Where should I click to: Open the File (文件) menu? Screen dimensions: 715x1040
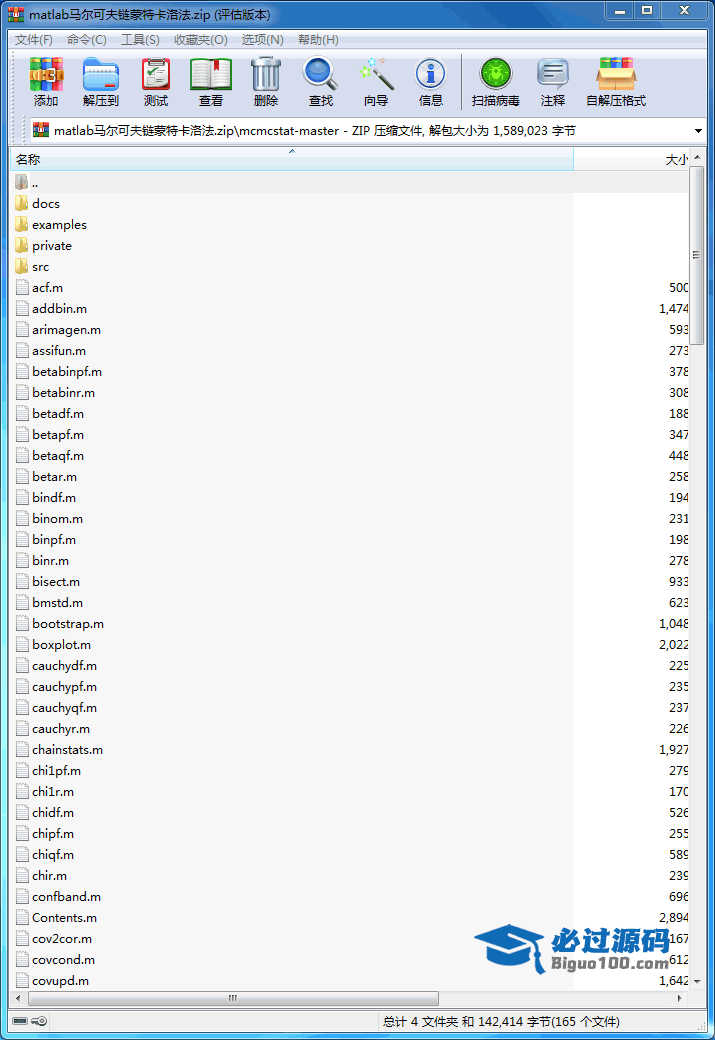(x=34, y=40)
